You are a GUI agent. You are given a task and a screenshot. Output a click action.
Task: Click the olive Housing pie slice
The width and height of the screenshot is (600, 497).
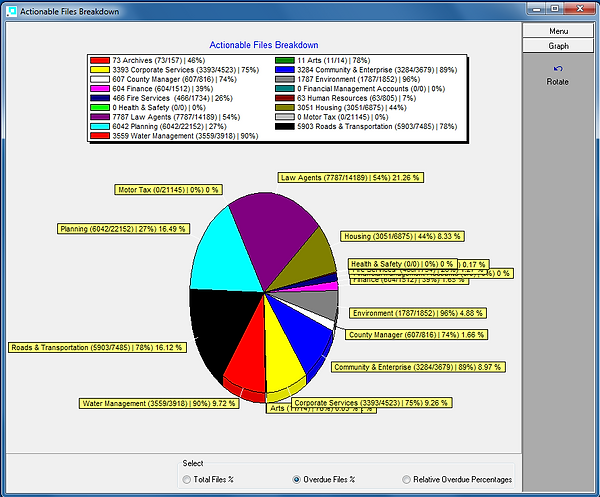click(310, 260)
